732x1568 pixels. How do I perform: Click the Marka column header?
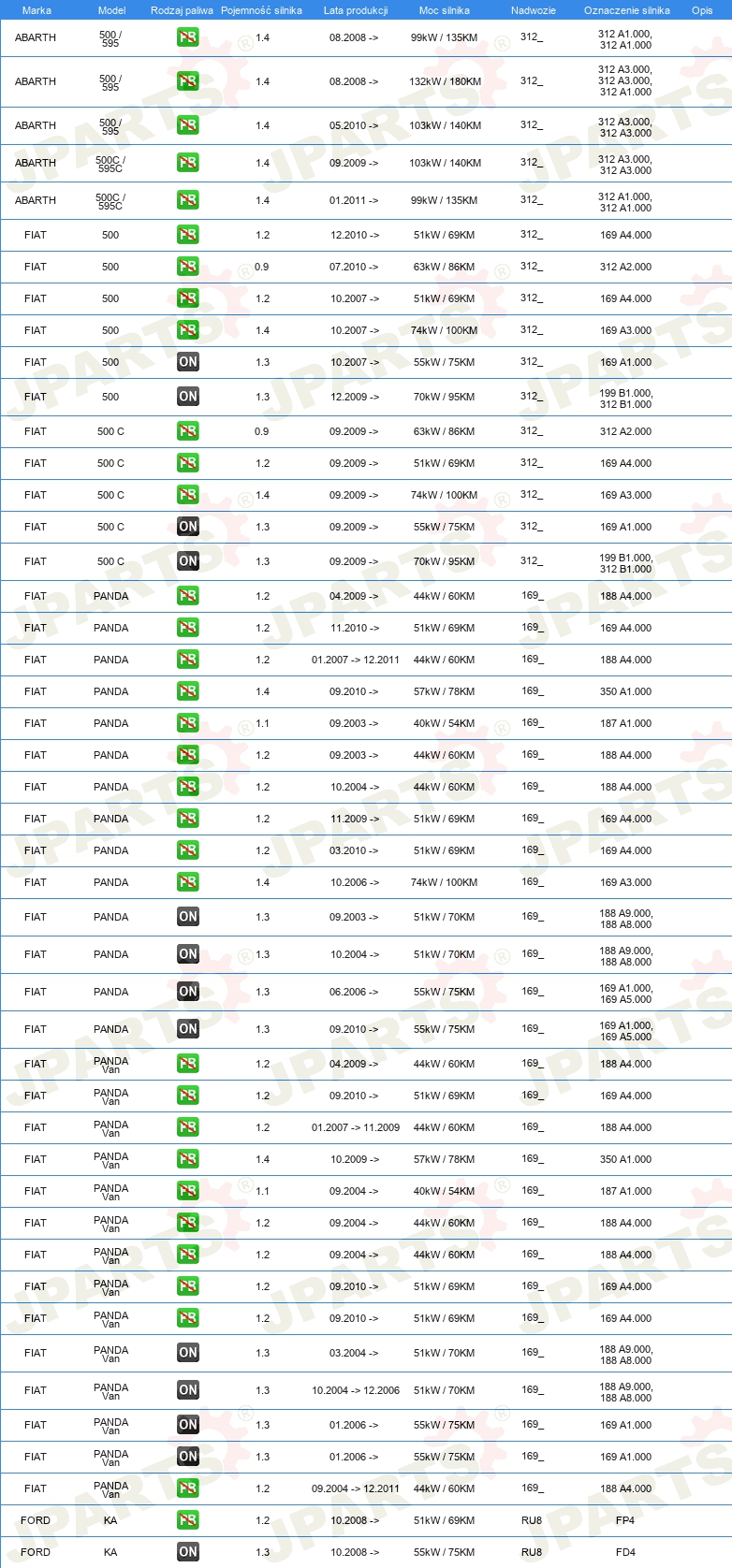click(37, 10)
